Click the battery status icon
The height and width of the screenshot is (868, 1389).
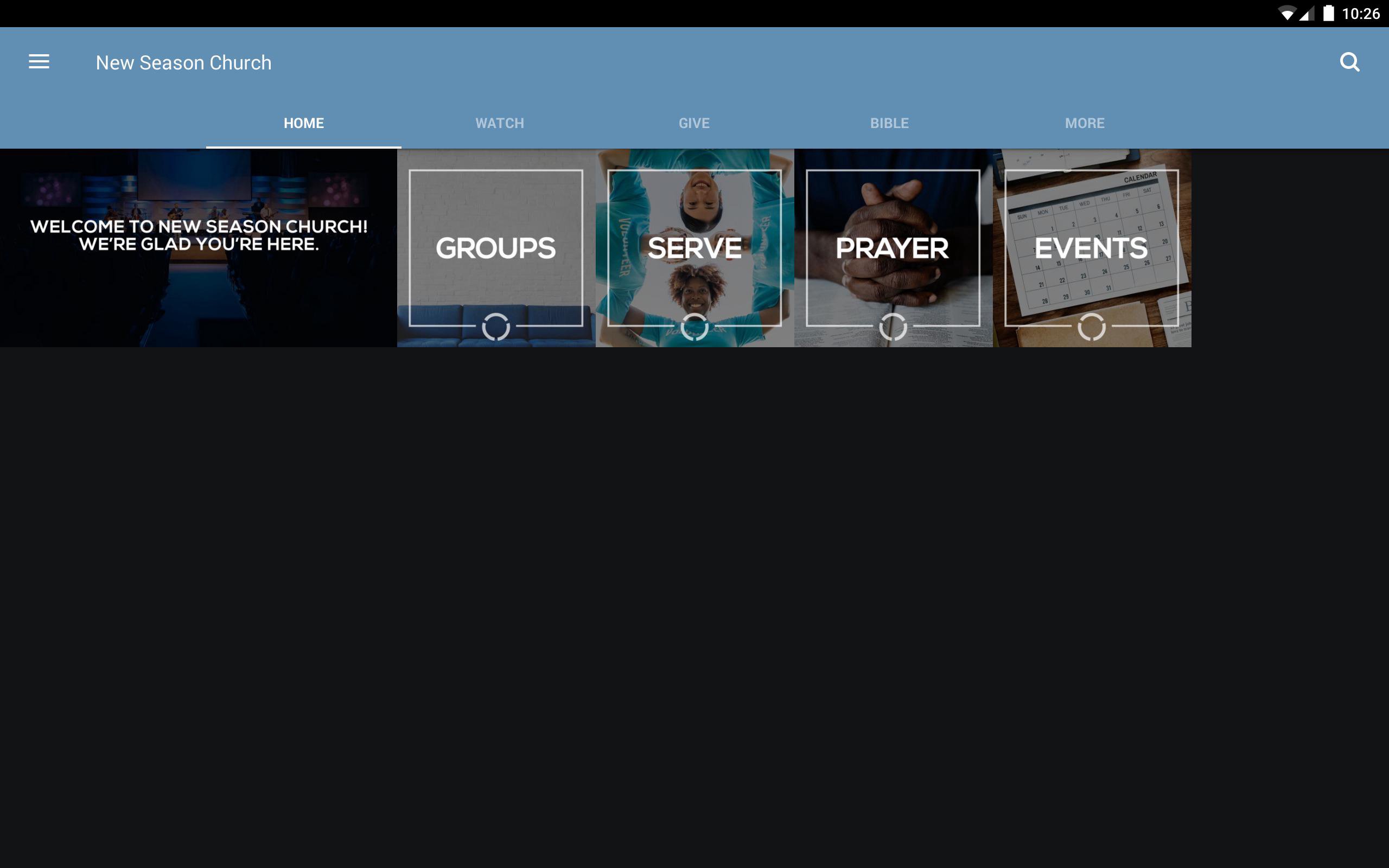[x=1329, y=14]
